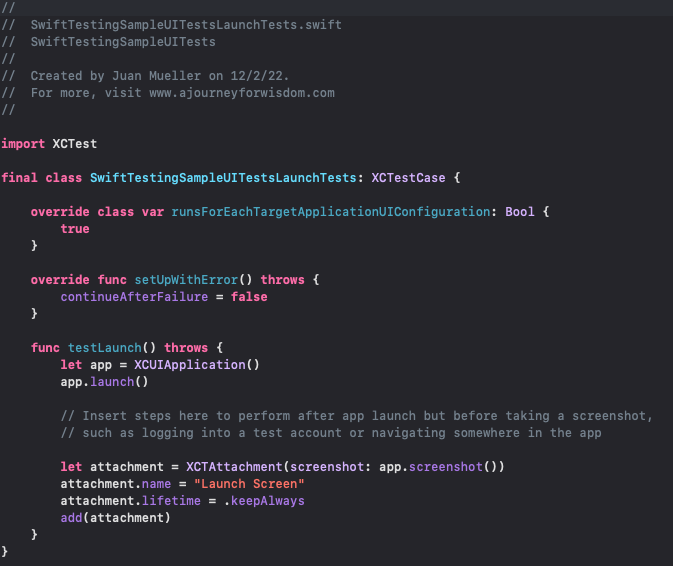Viewport: 673px width, 566px height.
Task: Click 'throws' after testLaunch()
Action: (186, 348)
